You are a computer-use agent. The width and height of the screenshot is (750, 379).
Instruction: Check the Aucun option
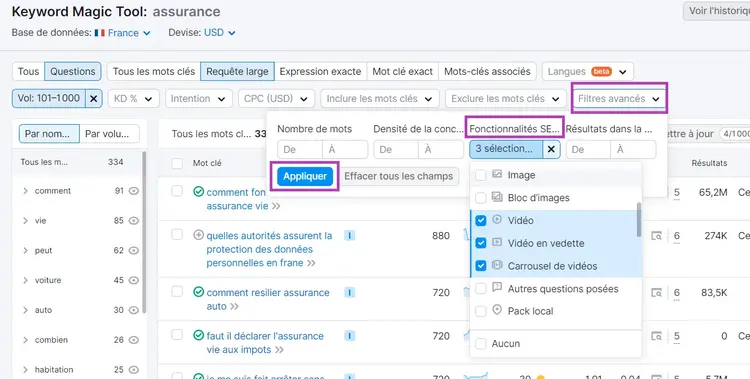coord(481,344)
